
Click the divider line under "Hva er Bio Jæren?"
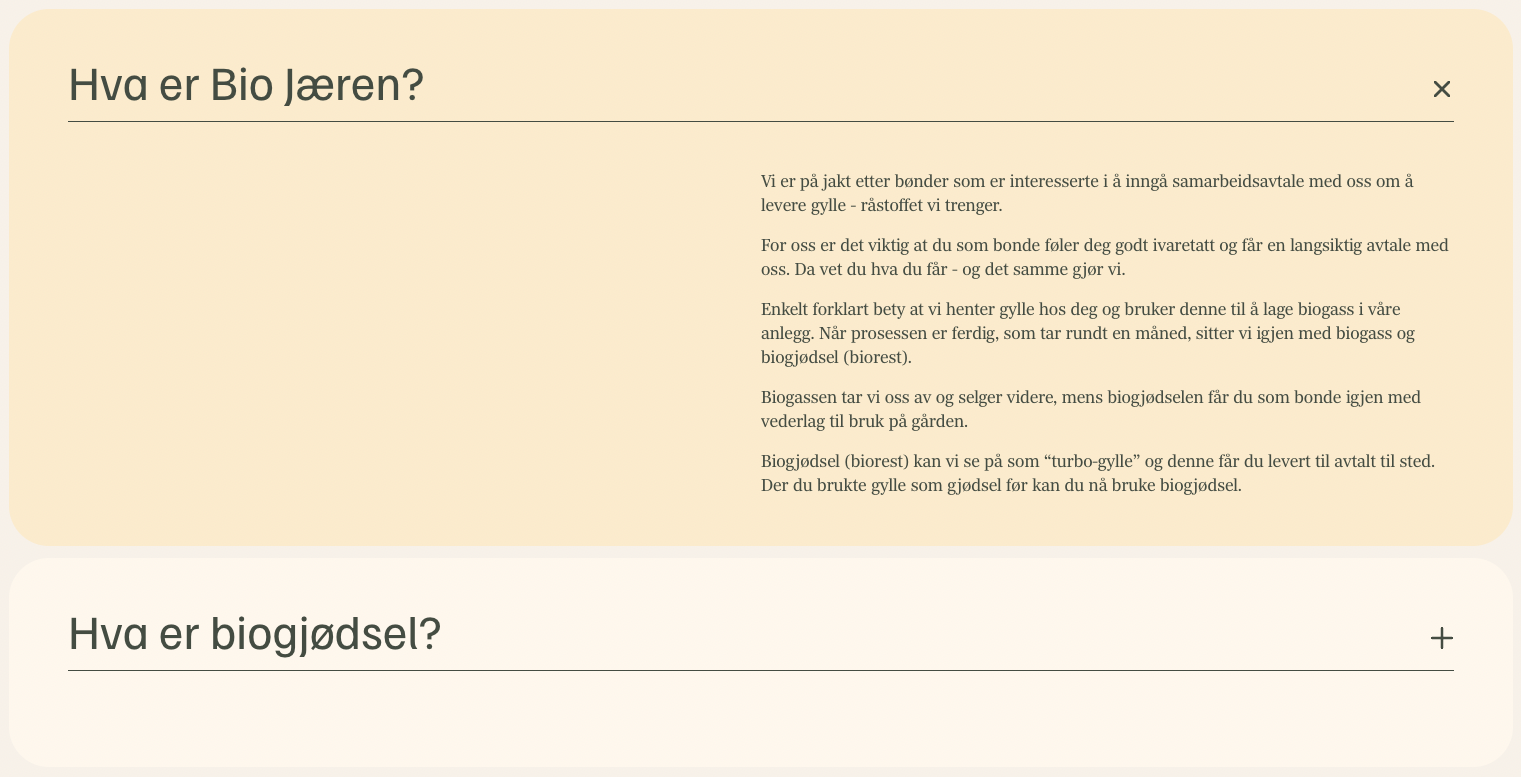[x=760, y=122]
